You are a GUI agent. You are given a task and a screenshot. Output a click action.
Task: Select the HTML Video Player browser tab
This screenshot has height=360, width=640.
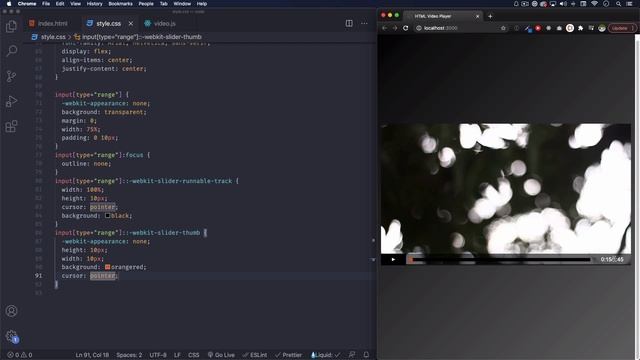click(443, 16)
